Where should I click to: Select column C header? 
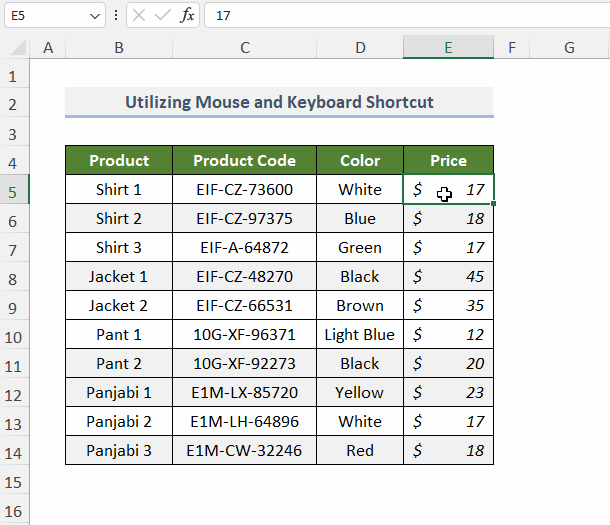pos(244,48)
